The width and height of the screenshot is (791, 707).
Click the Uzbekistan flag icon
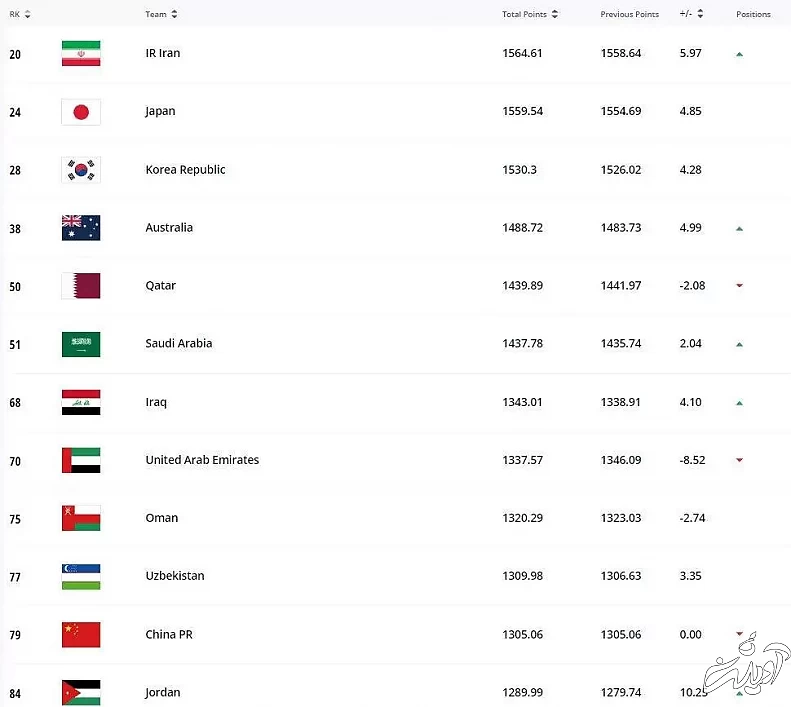[81, 577]
